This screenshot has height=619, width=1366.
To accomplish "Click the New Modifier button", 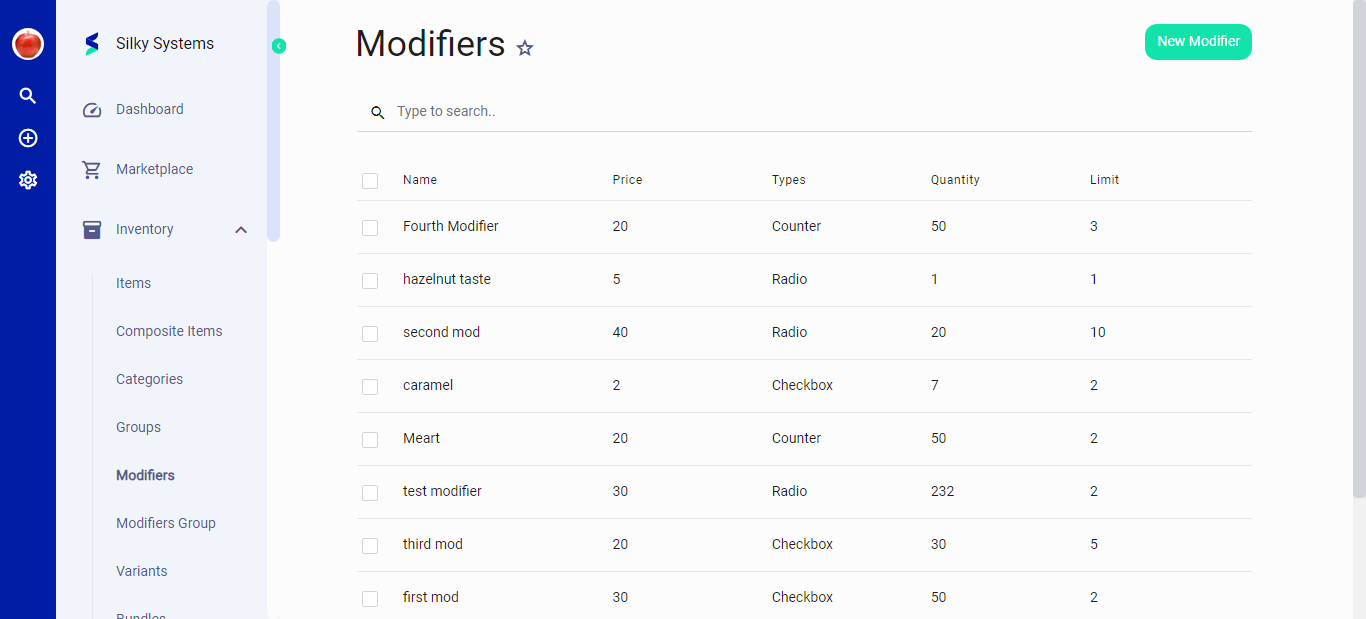I will tap(1198, 42).
